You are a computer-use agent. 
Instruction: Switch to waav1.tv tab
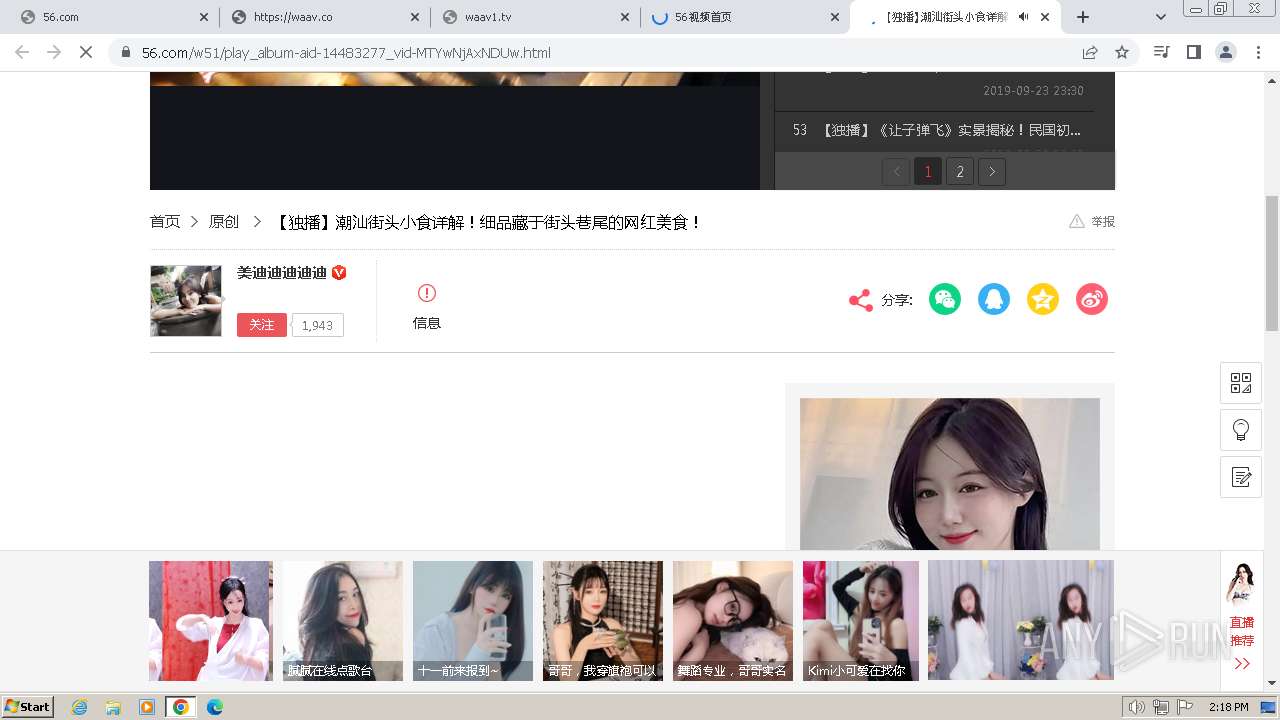[x=535, y=17]
